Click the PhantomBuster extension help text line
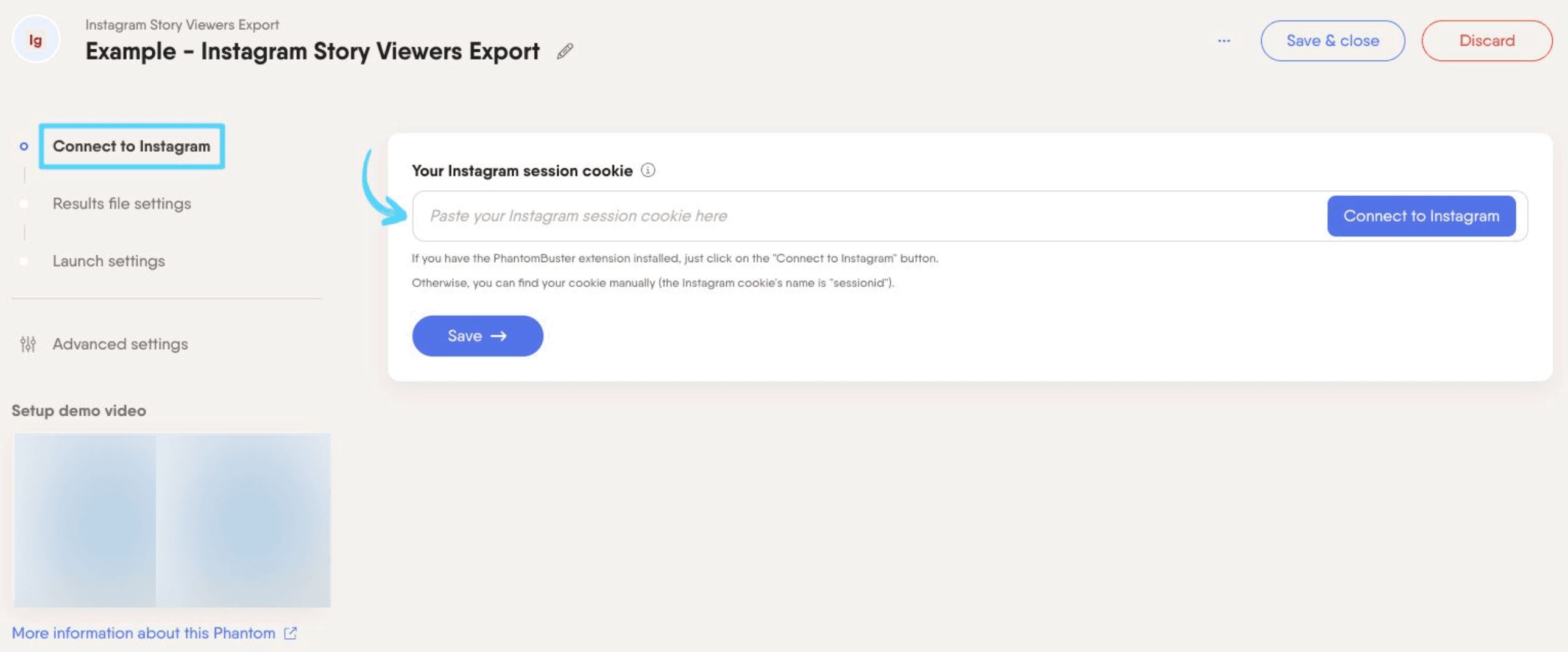 click(x=675, y=258)
